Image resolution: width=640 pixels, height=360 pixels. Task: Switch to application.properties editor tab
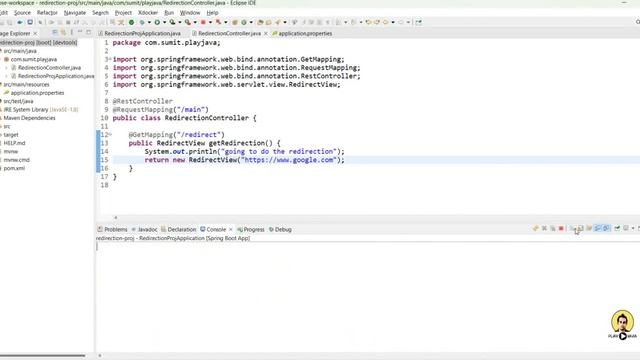pos(305,33)
